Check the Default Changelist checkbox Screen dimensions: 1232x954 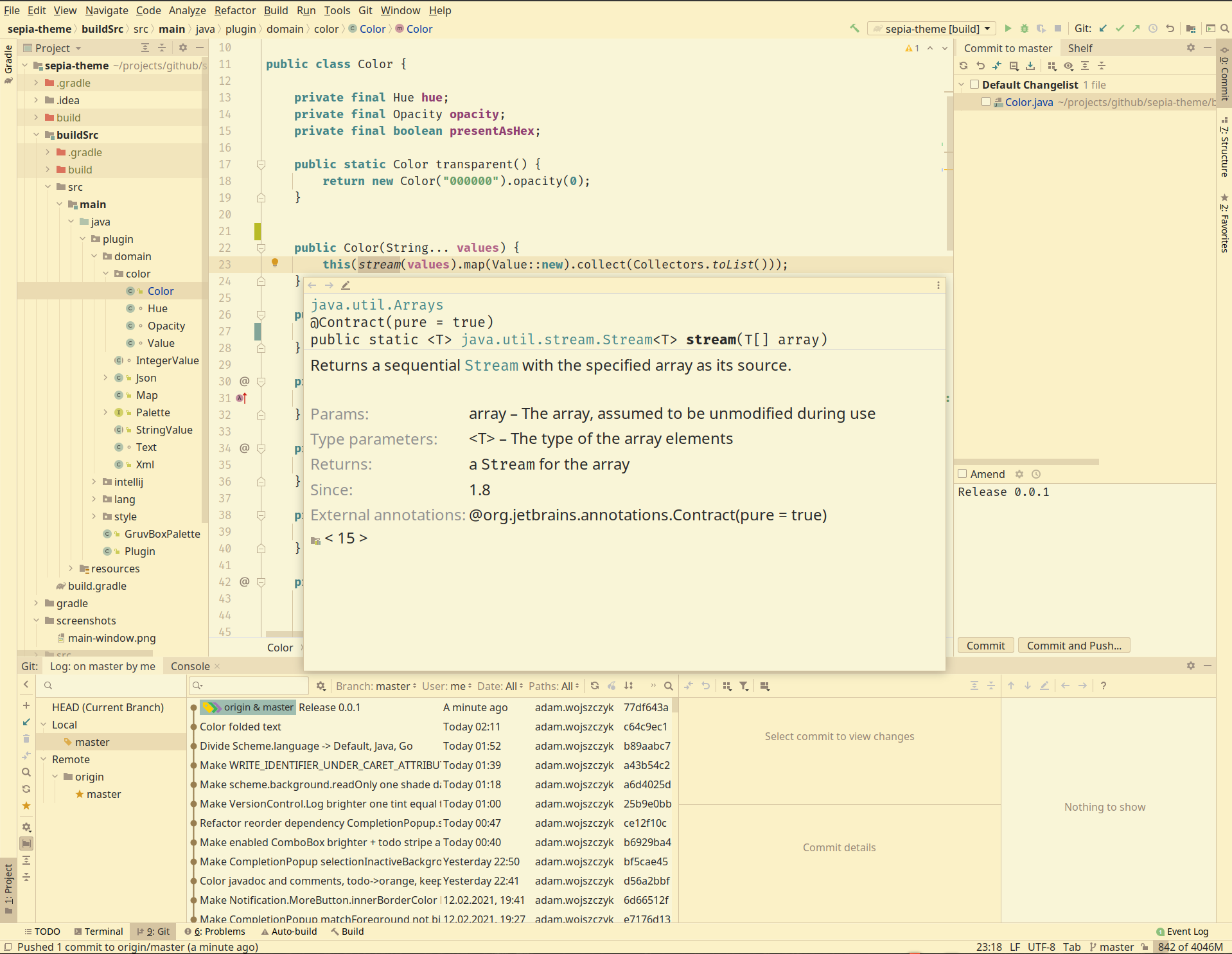(974, 85)
